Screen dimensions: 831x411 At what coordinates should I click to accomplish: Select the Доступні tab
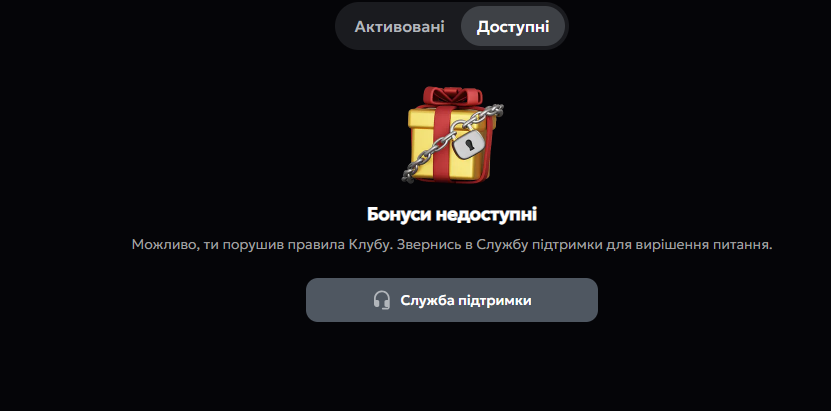[x=512, y=26]
